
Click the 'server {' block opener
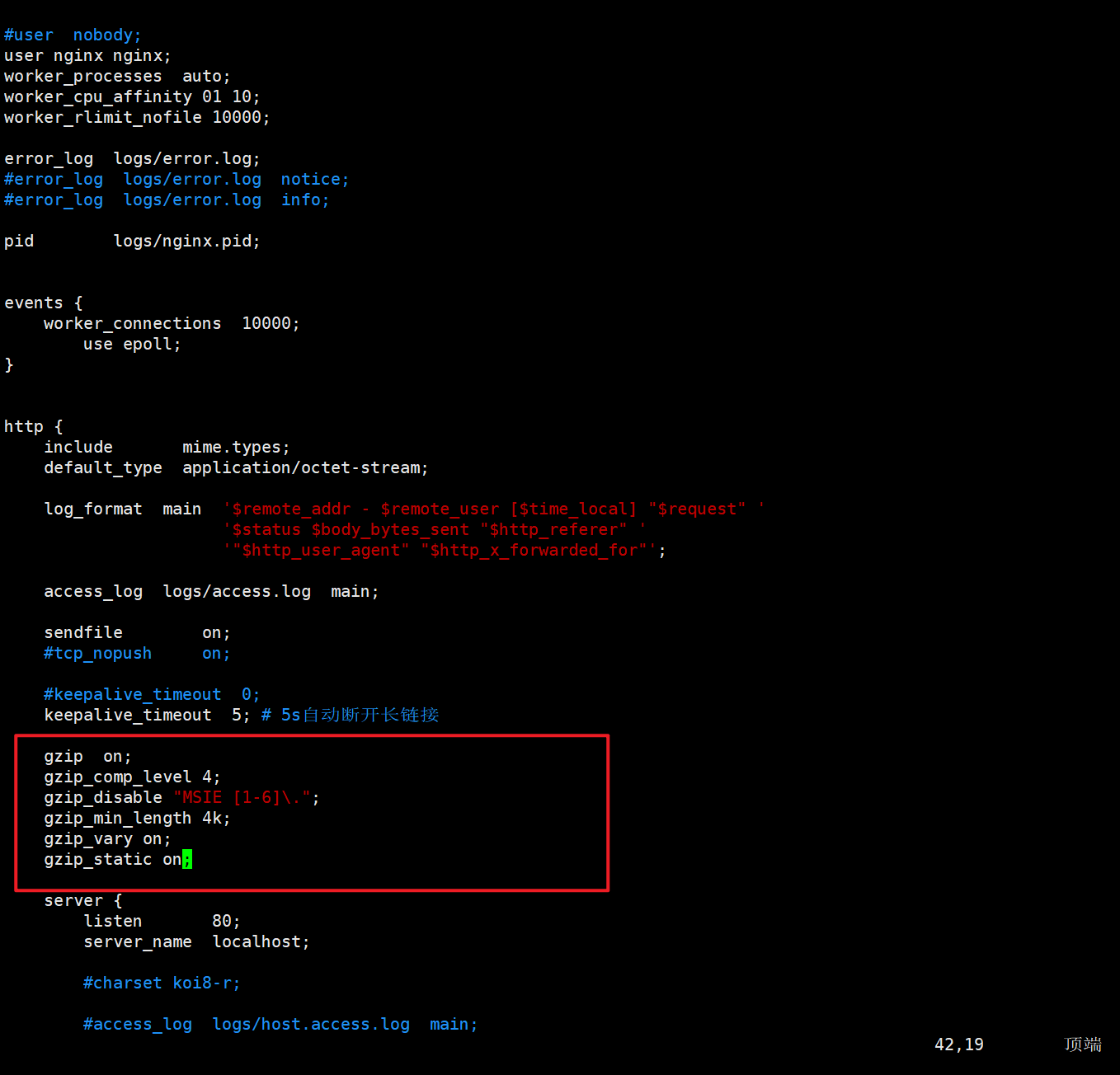pos(83,901)
